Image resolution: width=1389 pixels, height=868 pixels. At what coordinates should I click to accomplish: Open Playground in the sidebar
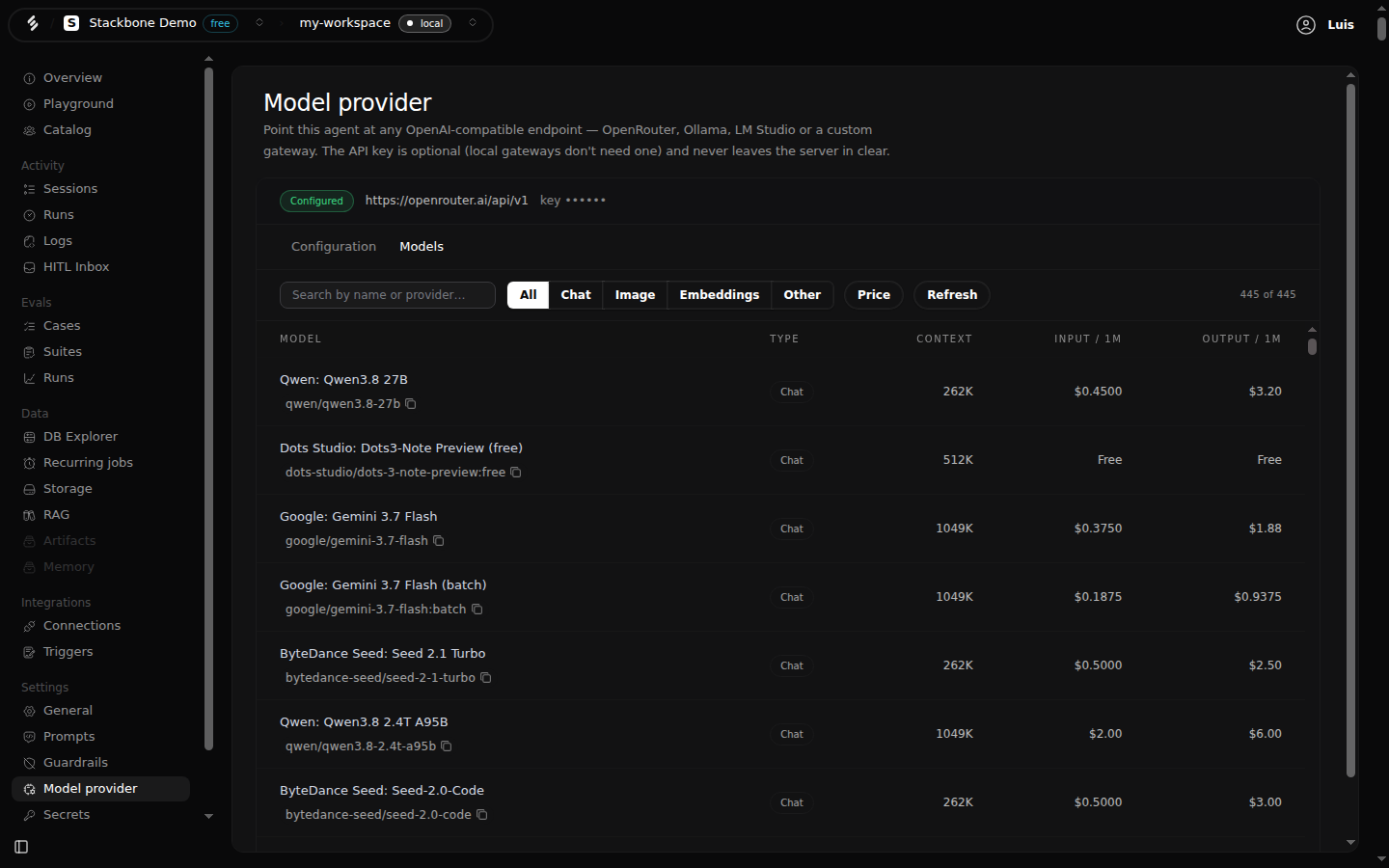click(x=100, y=104)
